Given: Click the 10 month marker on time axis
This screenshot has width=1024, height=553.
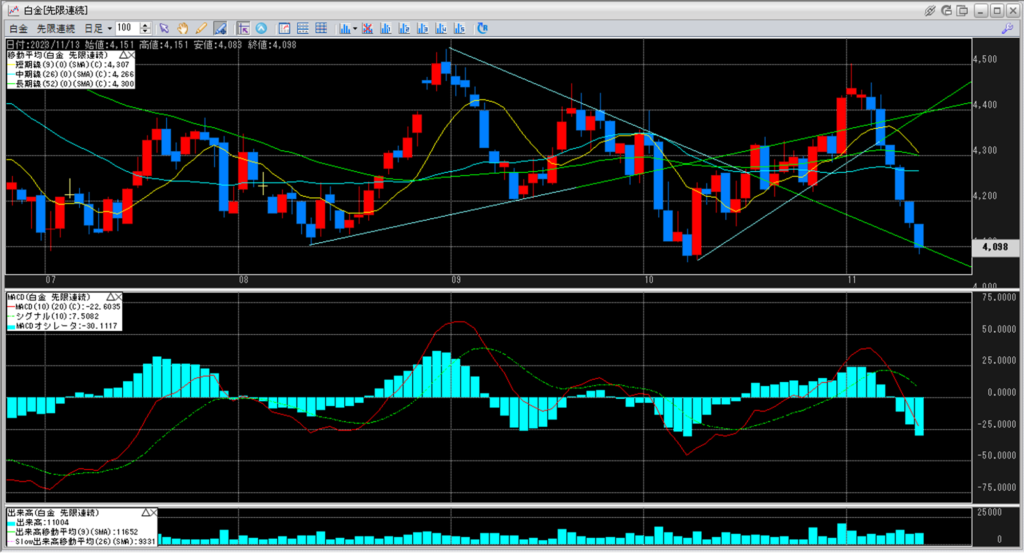Looking at the screenshot, I should pyautogui.click(x=648, y=280).
